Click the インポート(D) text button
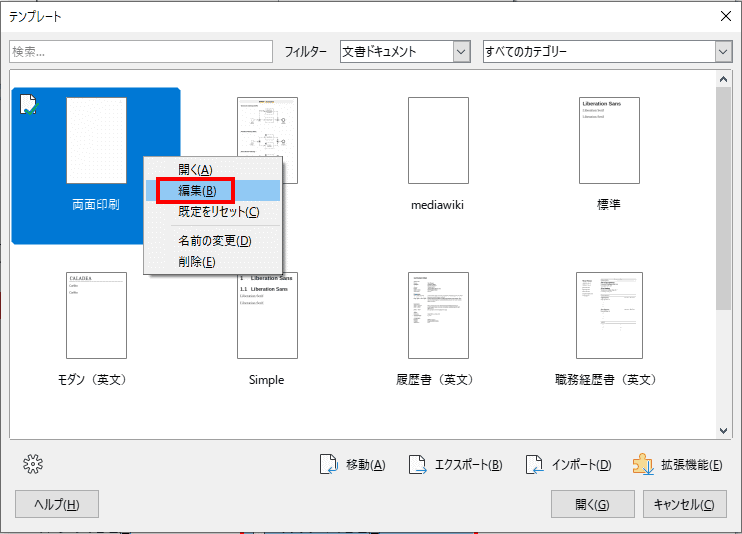The image size is (742, 534). (582, 465)
